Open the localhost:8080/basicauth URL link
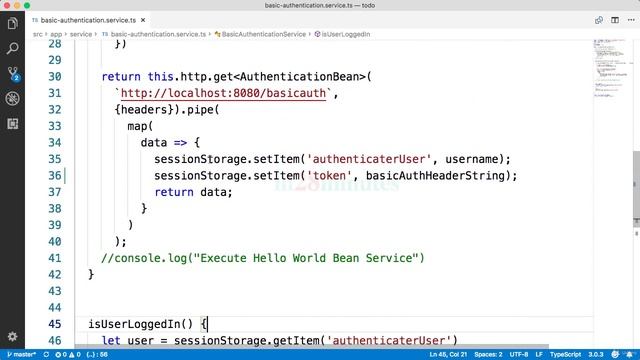This screenshot has height=360, width=640. [223, 93]
